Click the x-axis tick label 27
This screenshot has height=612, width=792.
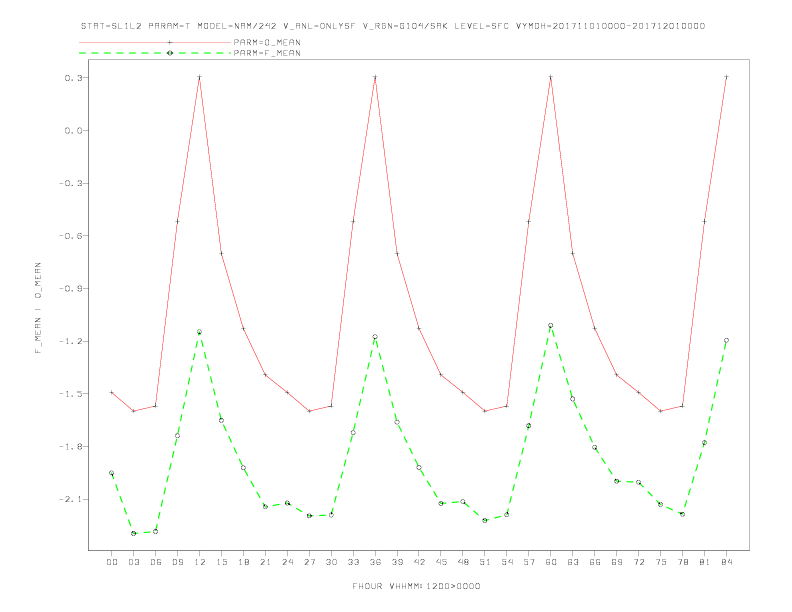tap(310, 562)
